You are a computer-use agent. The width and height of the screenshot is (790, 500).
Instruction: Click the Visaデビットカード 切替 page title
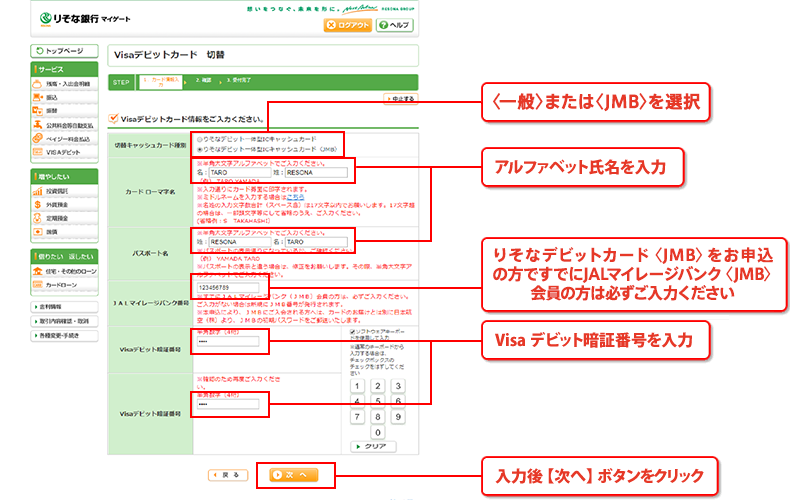[169, 55]
